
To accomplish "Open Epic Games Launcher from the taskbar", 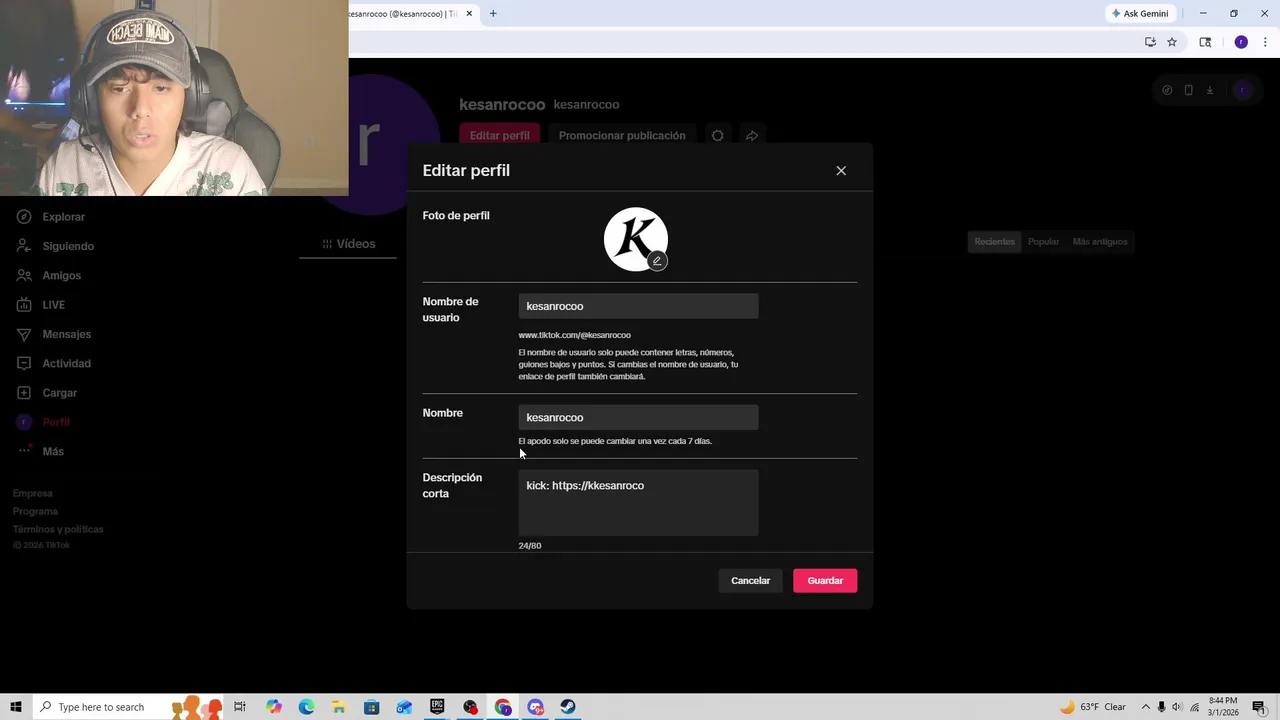I will pyautogui.click(x=437, y=707).
